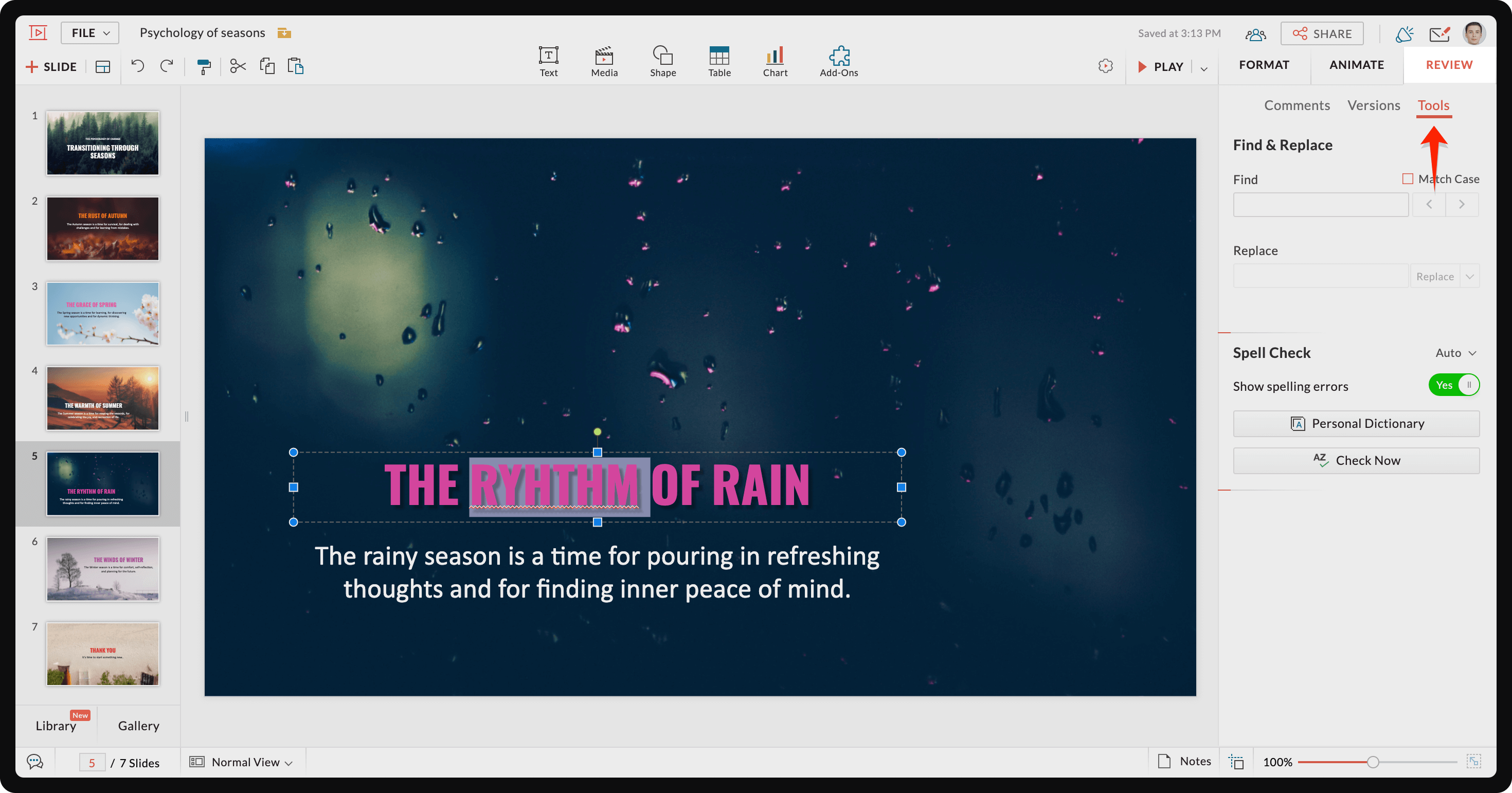The height and width of the screenshot is (793, 1512).
Task: Switch to the Versions tab
Action: 1374,104
